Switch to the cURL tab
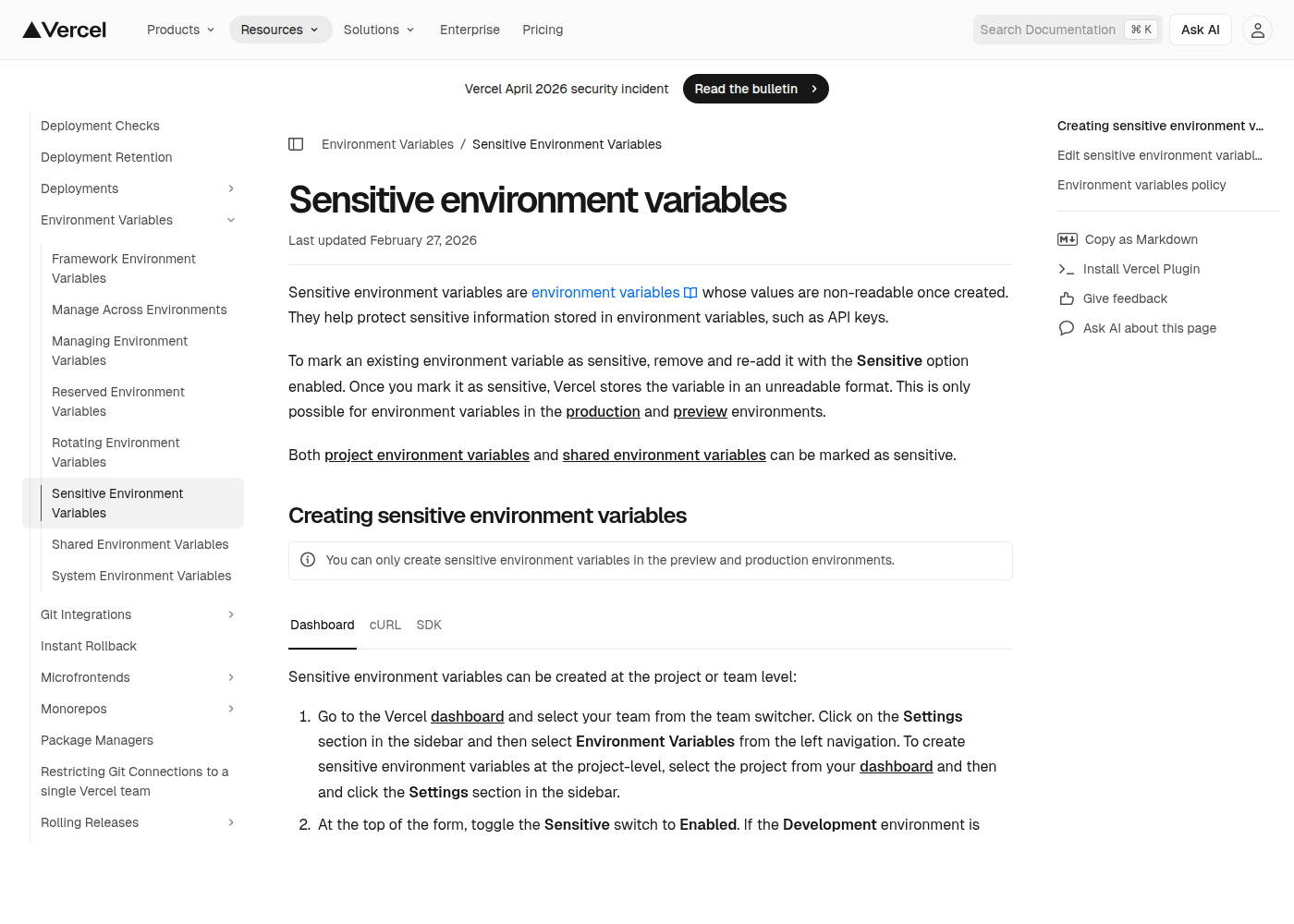The image size is (1294, 924). pos(385,625)
